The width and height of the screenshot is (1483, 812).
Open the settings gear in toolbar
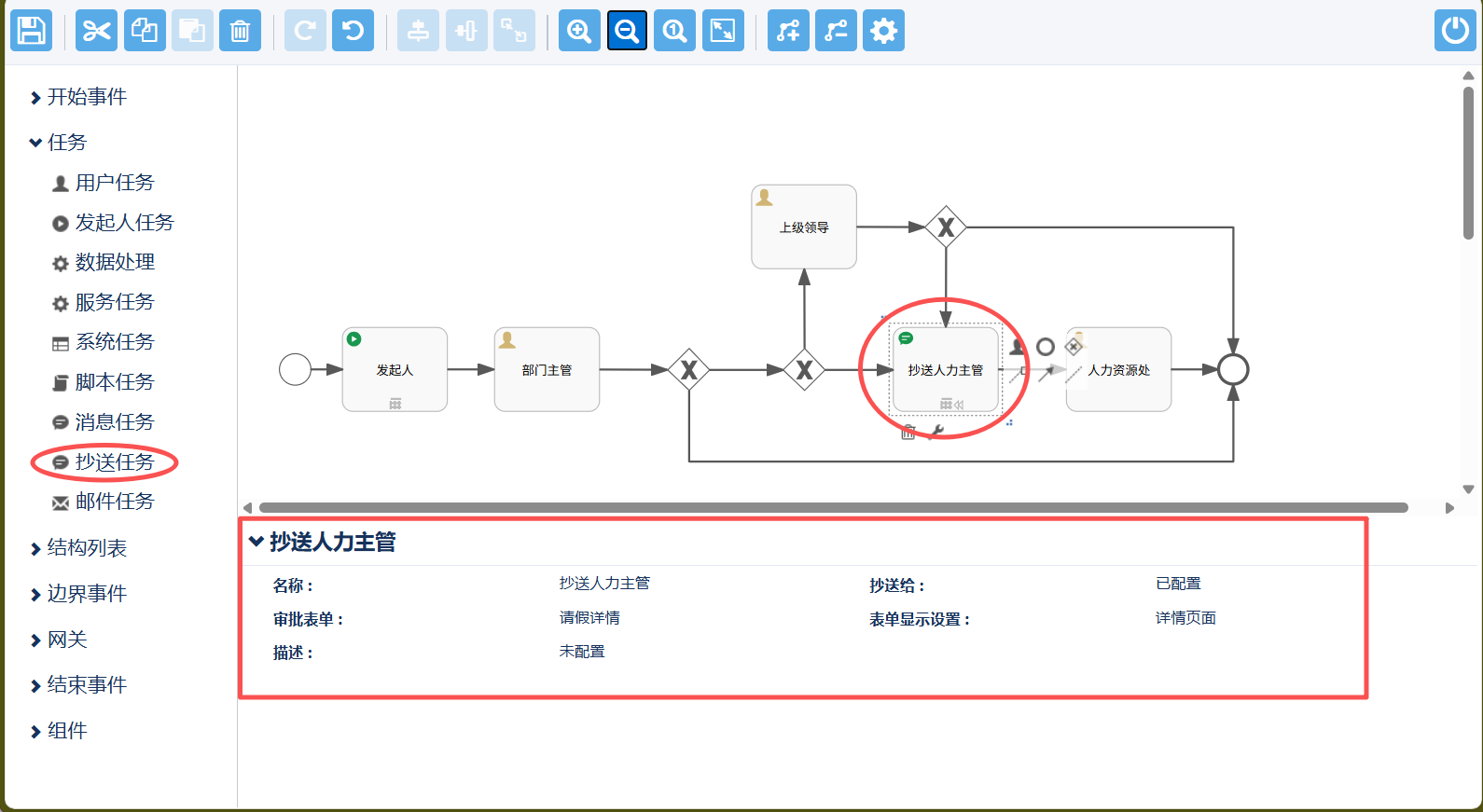(x=883, y=31)
